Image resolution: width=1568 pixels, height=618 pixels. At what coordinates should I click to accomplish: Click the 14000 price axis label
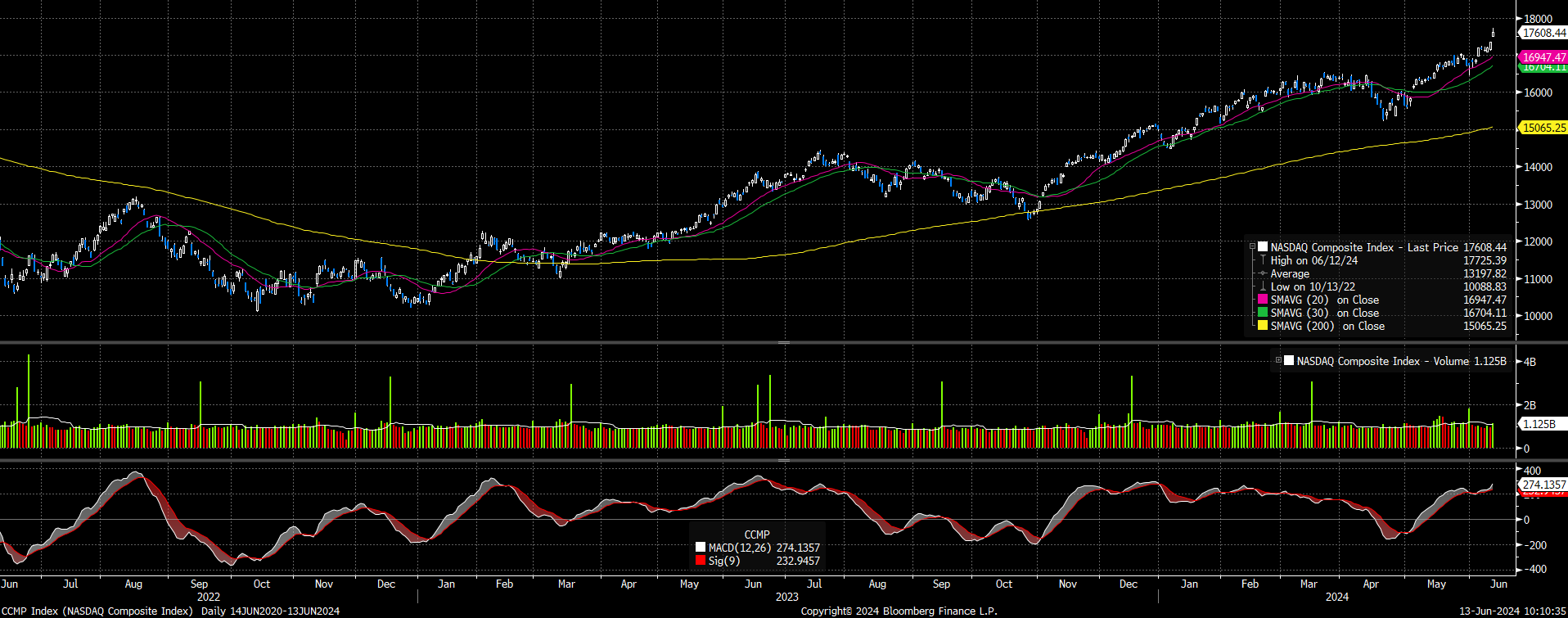click(x=1538, y=167)
